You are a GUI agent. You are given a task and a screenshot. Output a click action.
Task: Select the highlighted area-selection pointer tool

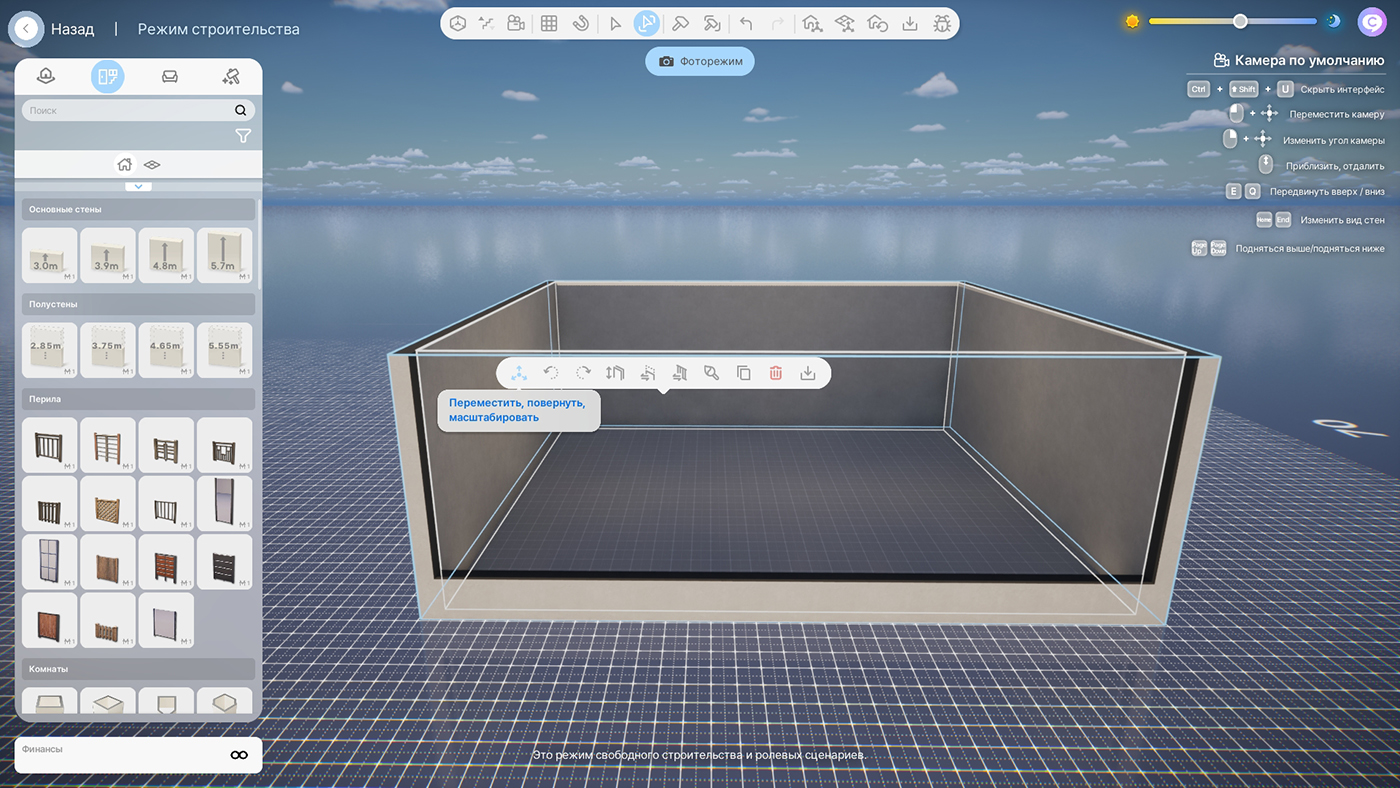click(x=647, y=23)
